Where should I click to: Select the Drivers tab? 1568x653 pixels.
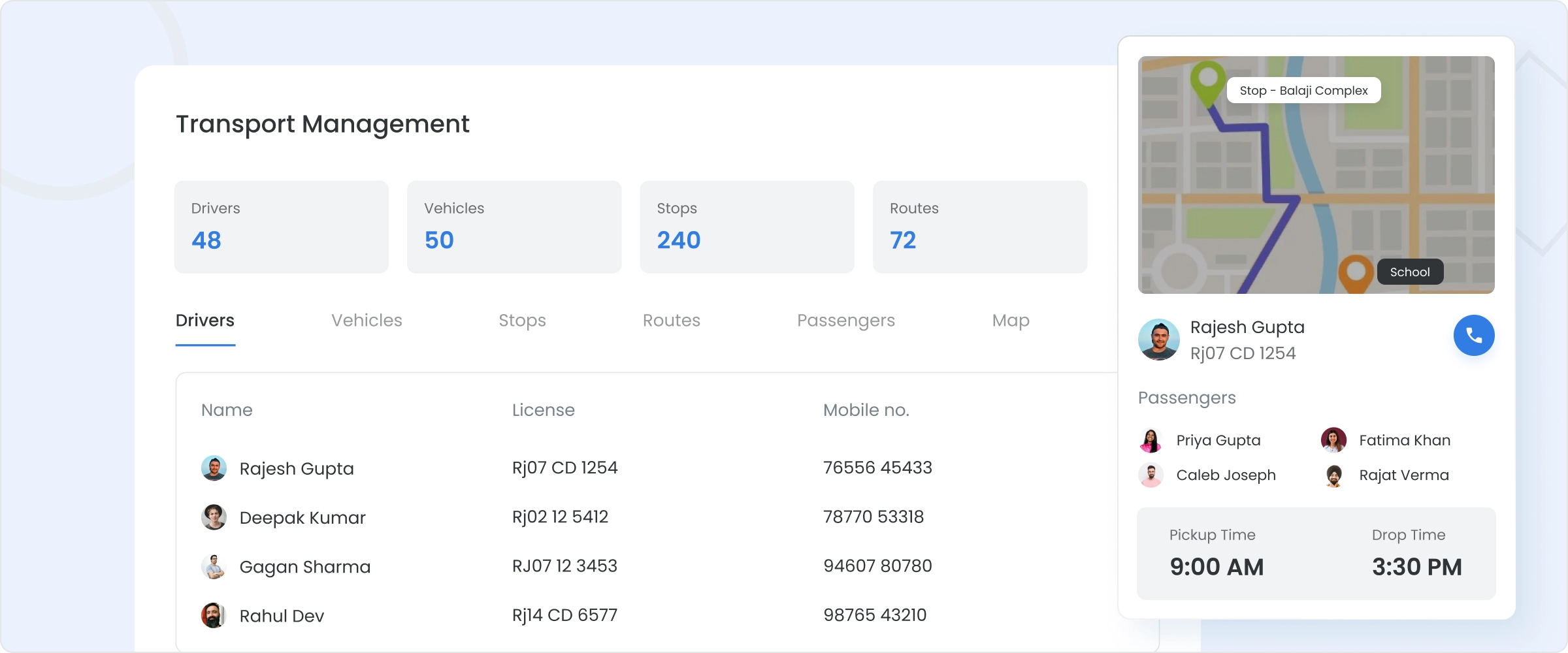point(204,321)
